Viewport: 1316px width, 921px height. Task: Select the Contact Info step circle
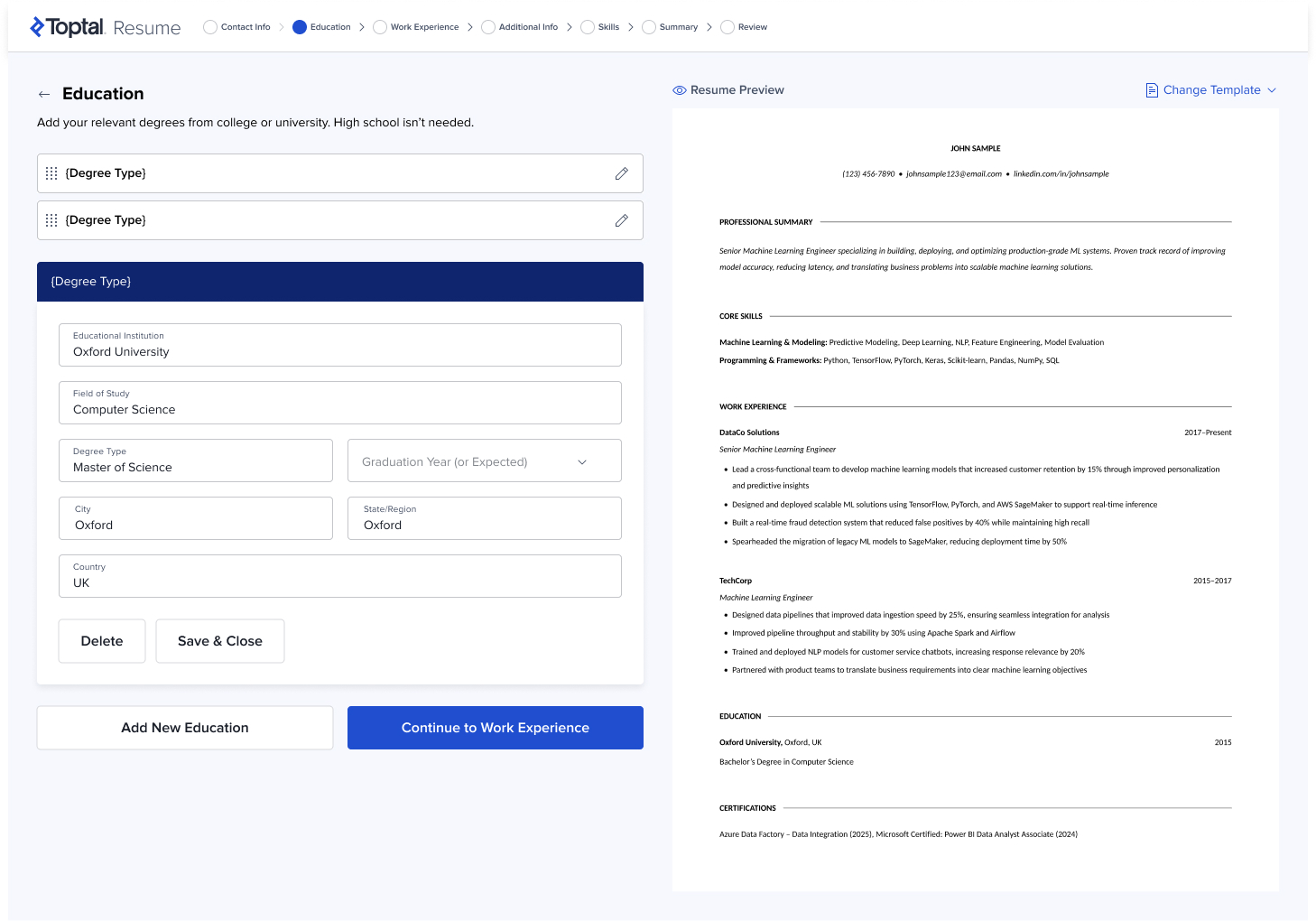point(210,27)
